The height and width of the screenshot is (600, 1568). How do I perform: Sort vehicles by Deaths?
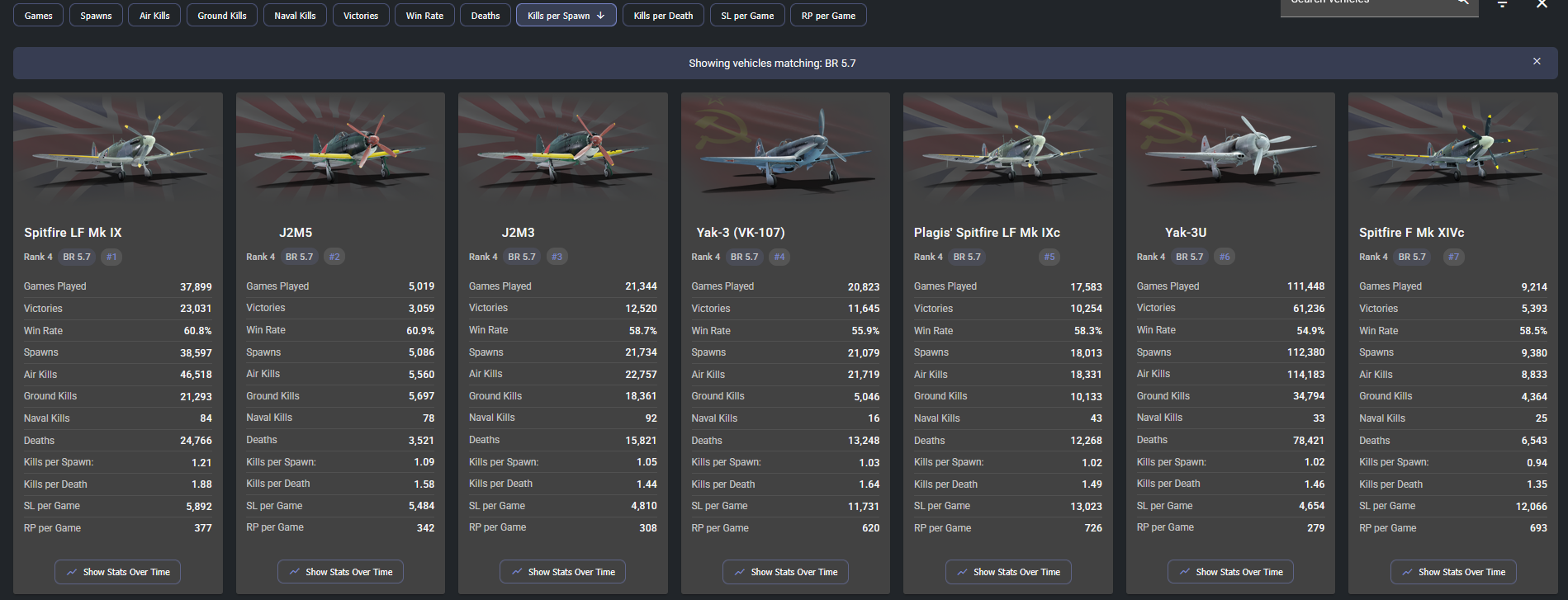click(486, 16)
